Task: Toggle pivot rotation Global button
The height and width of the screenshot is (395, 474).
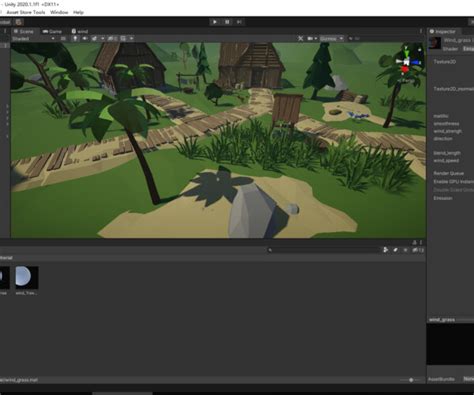Action: (x=5, y=22)
